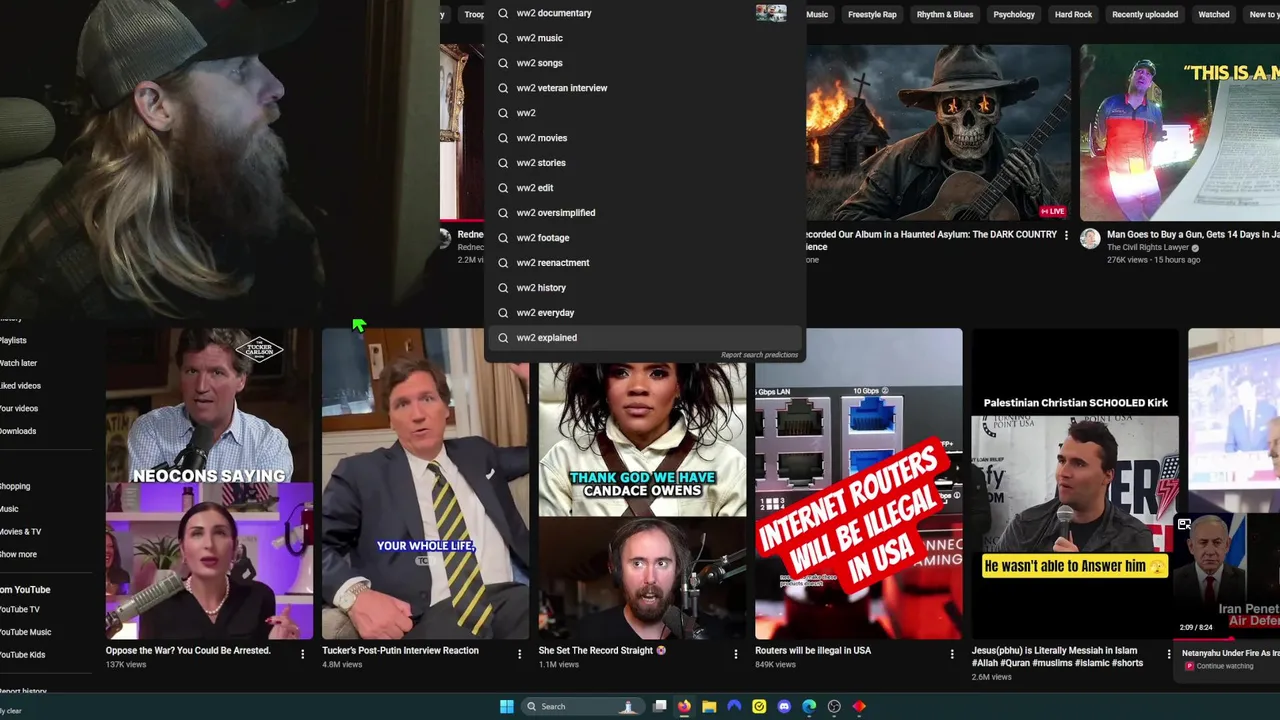Click the taskbar Search box

point(583,706)
